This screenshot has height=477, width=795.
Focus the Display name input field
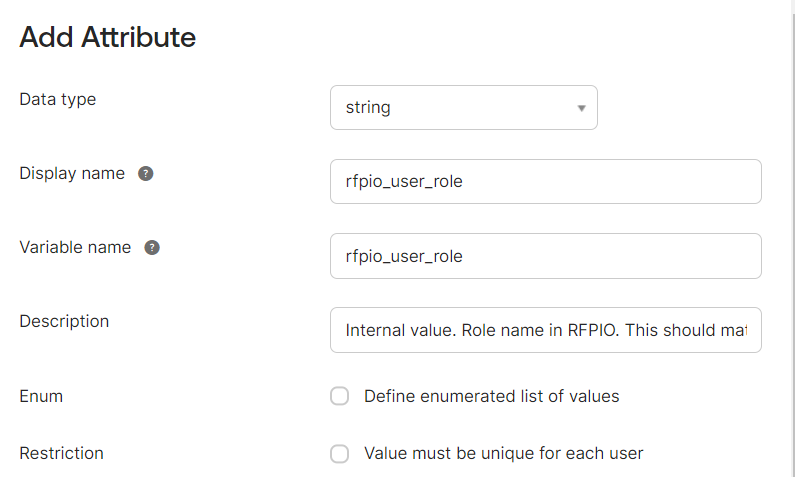point(546,181)
